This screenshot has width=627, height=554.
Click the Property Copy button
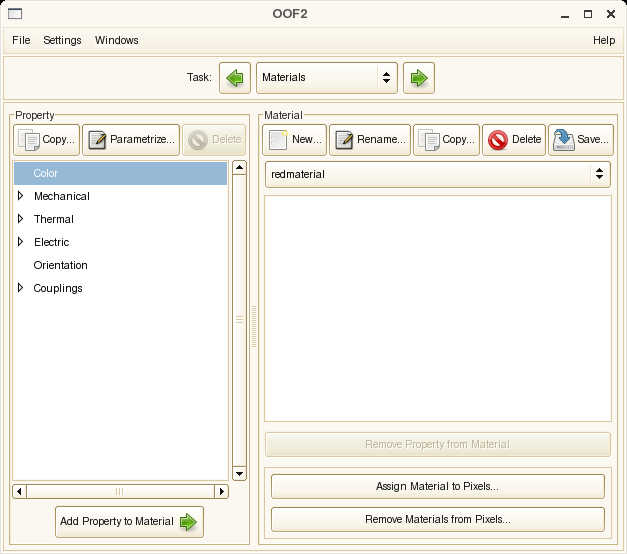point(47,140)
